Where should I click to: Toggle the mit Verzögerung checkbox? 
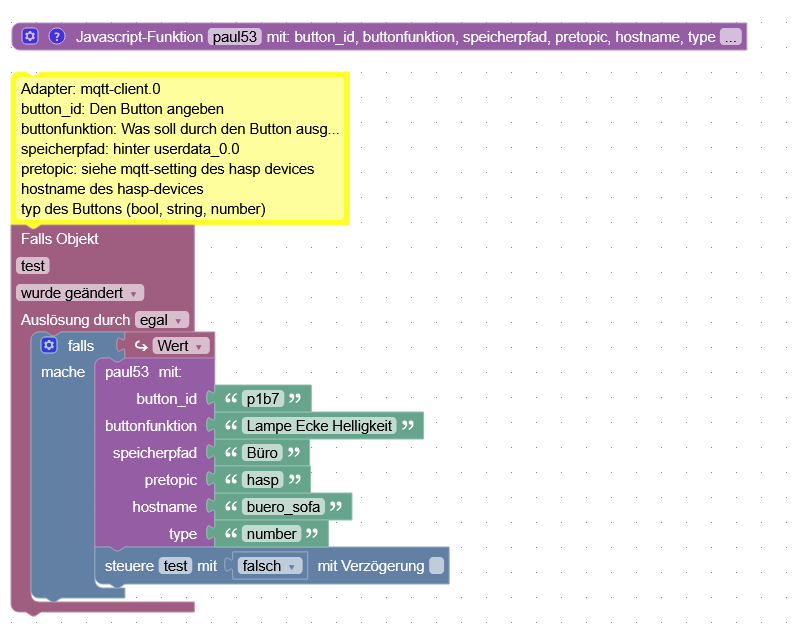click(x=436, y=566)
